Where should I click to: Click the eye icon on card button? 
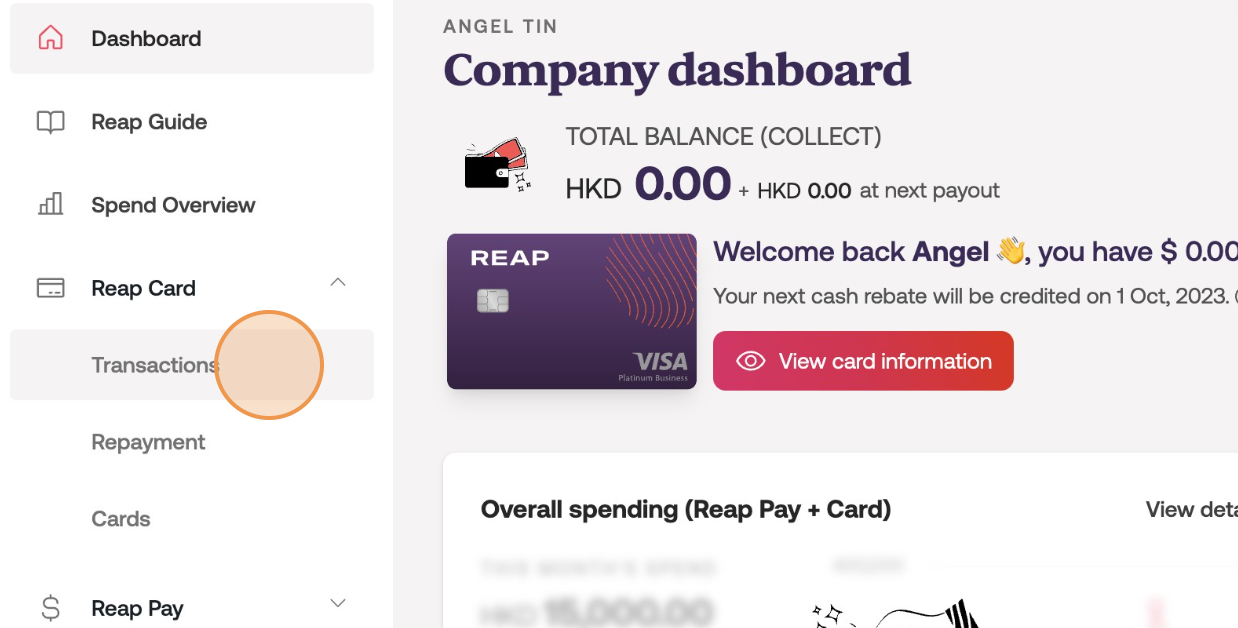click(750, 361)
